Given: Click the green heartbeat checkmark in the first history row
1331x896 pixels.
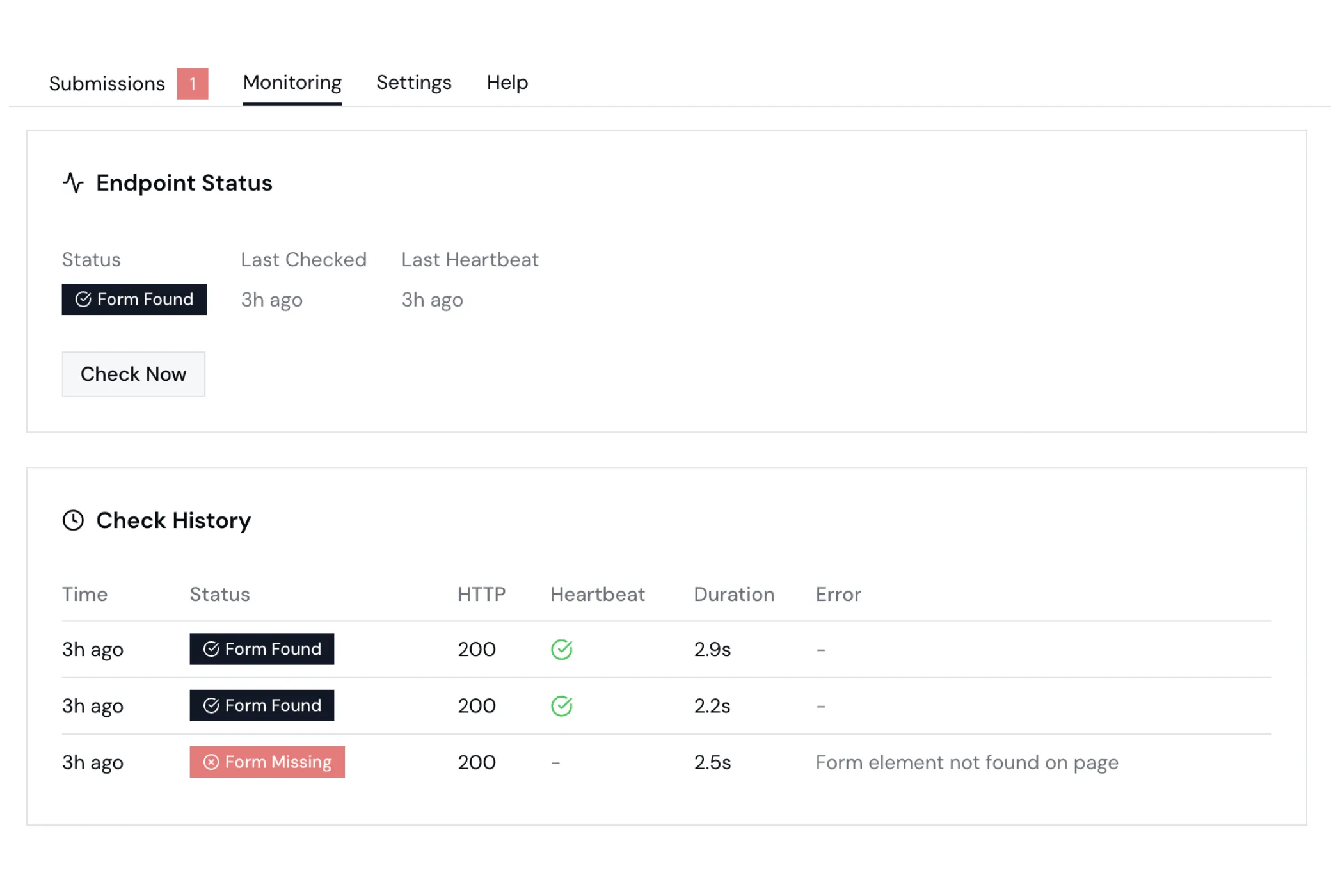Looking at the screenshot, I should pos(561,649).
